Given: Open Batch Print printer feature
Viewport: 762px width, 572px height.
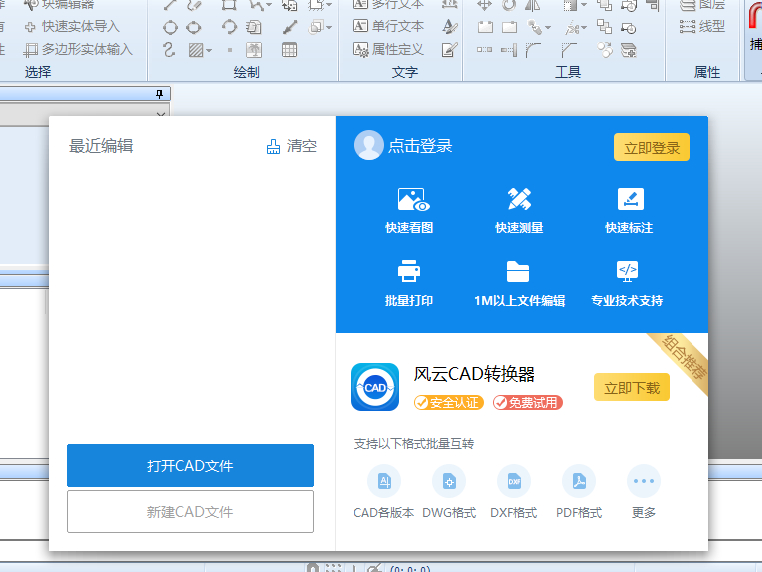Looking at the screenshot, I should 409,283.
